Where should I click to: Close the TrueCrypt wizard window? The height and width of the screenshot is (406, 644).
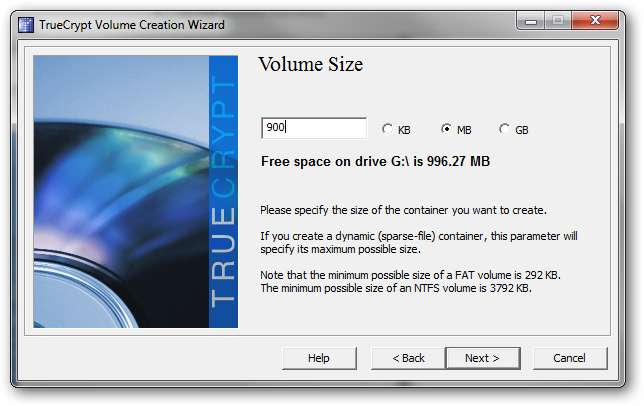click(x=595, y=21)
